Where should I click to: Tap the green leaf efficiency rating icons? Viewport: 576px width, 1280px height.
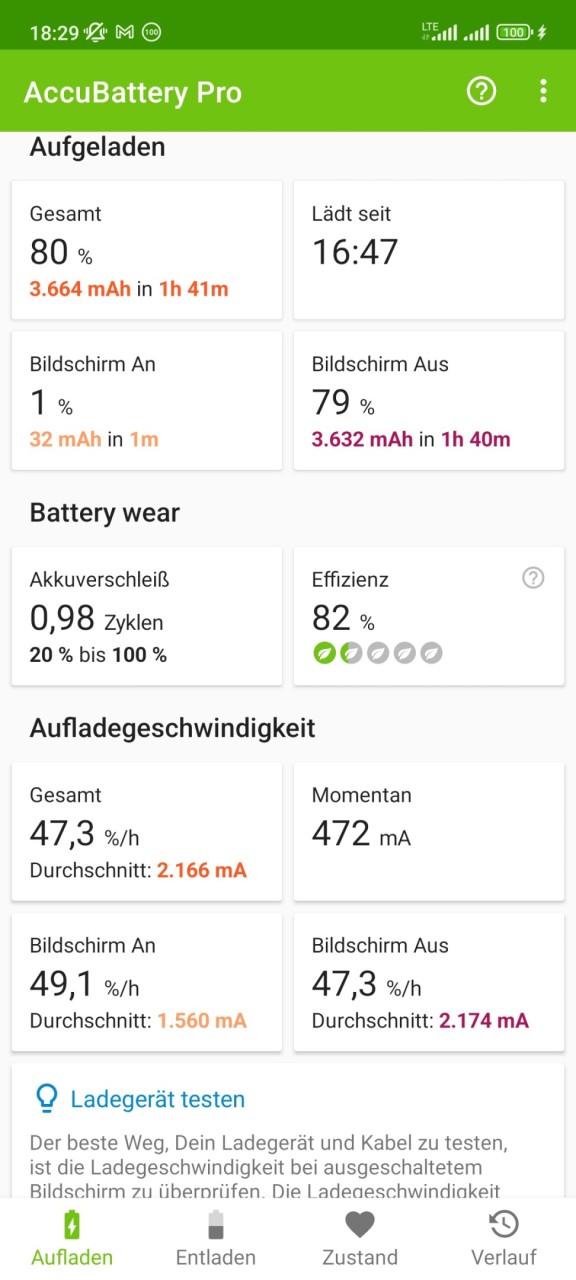click(377, 653)
